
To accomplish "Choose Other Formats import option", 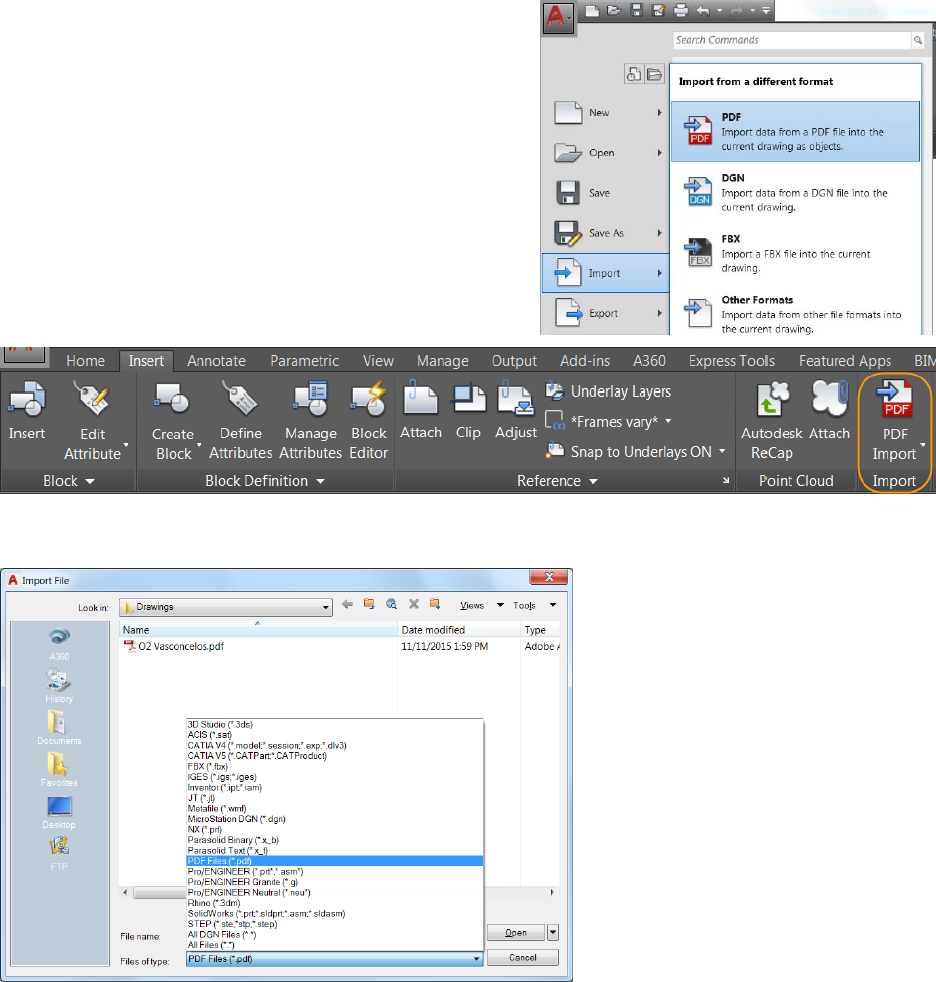I will 795,314.
